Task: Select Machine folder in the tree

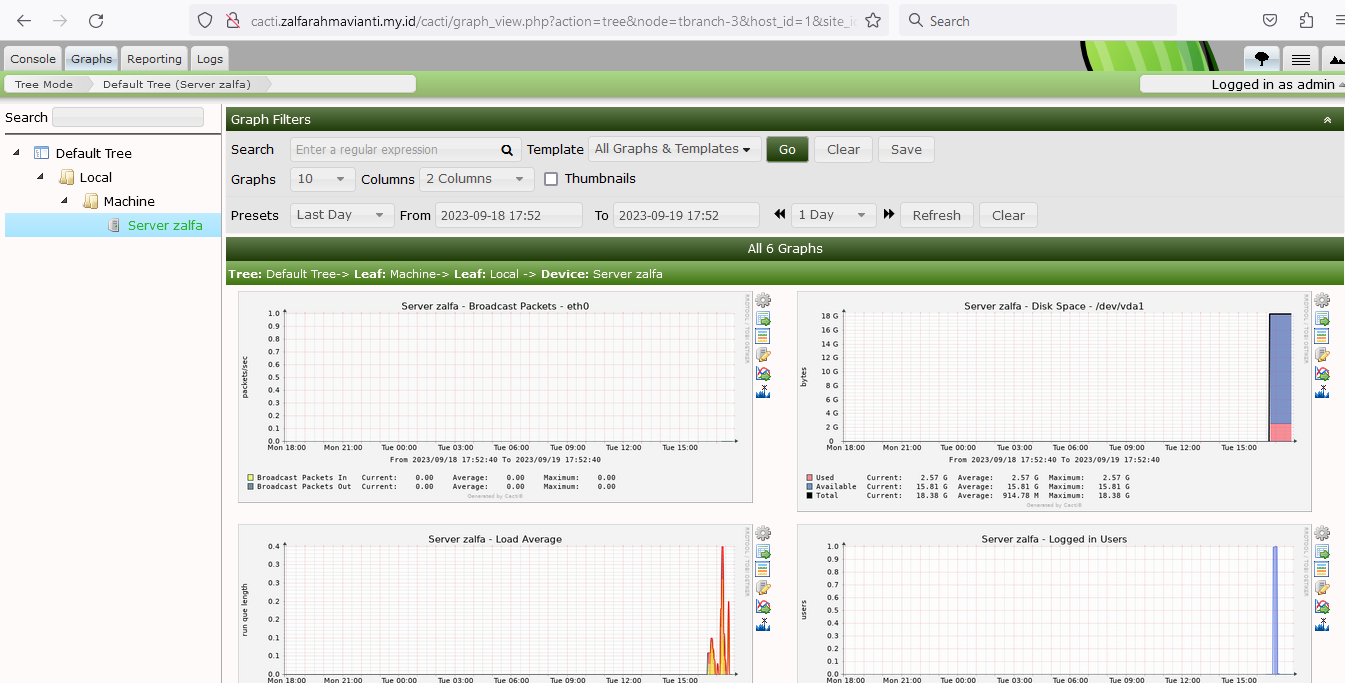Action: point(129,201)
